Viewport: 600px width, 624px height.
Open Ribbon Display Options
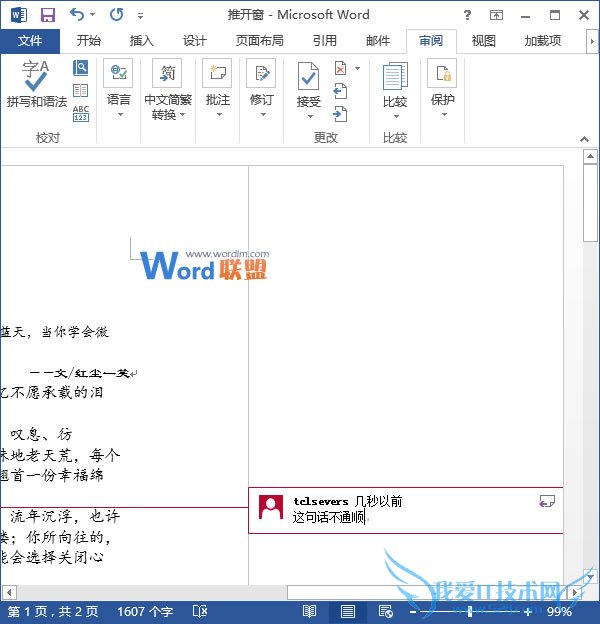[x=496, y=15]
